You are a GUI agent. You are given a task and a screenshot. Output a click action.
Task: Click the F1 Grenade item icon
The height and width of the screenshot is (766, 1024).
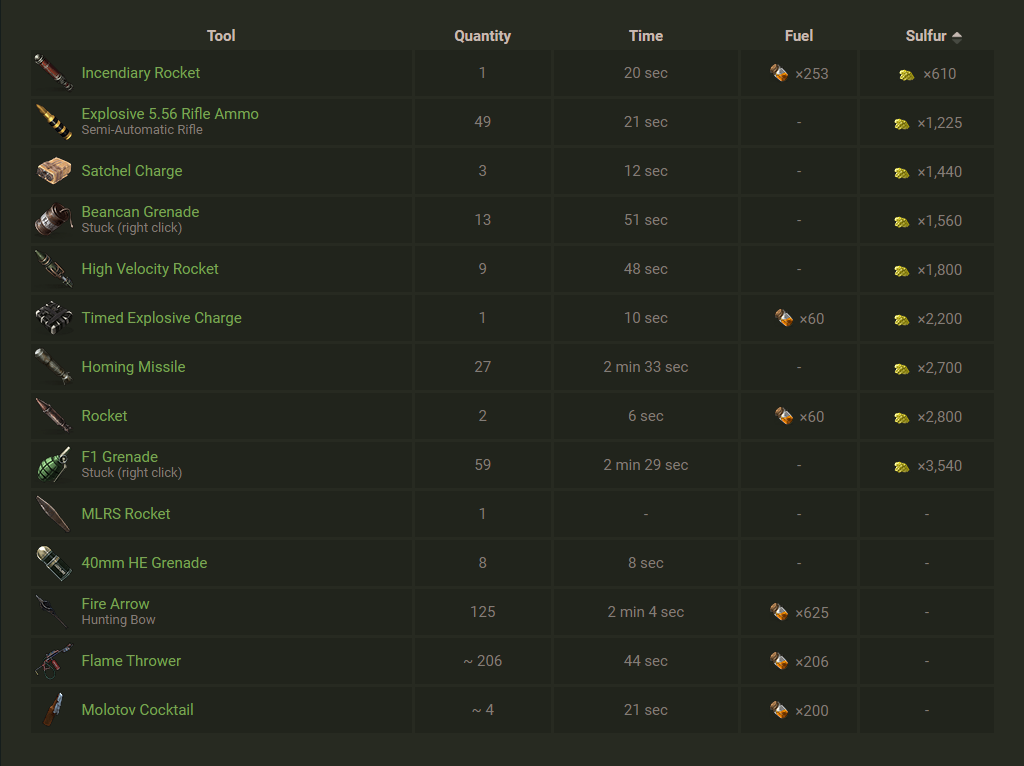[x=53, y=465]
